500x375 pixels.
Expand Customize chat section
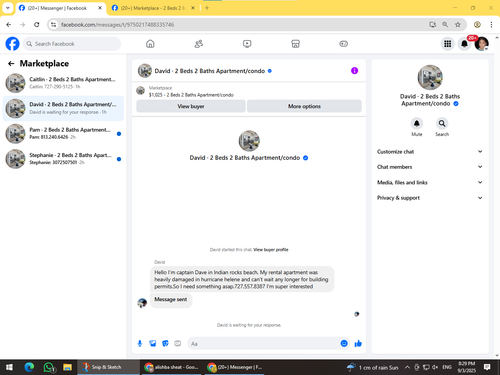(x=430, y=152)
